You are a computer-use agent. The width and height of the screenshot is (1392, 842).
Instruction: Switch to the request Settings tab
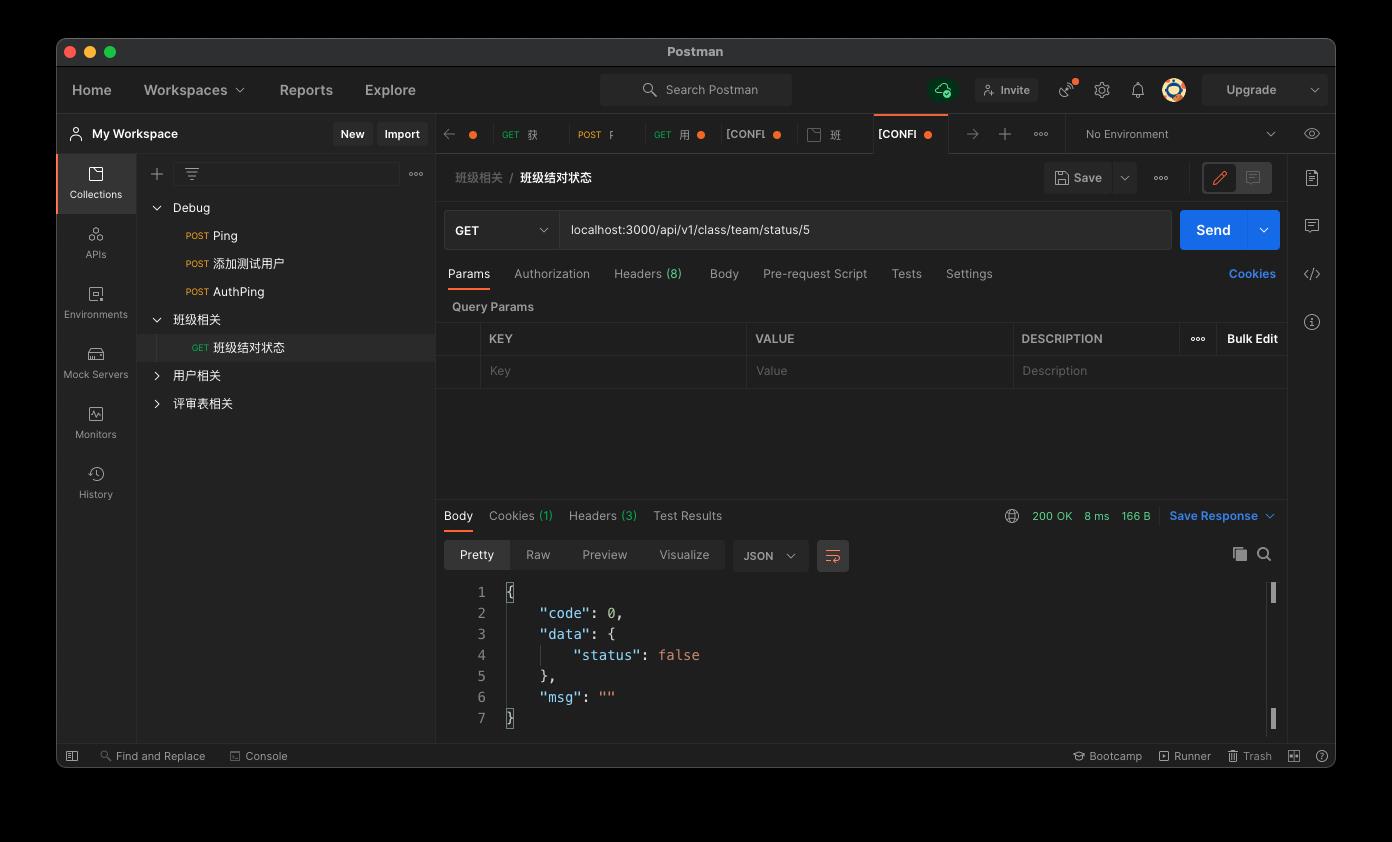pos(969,274)
